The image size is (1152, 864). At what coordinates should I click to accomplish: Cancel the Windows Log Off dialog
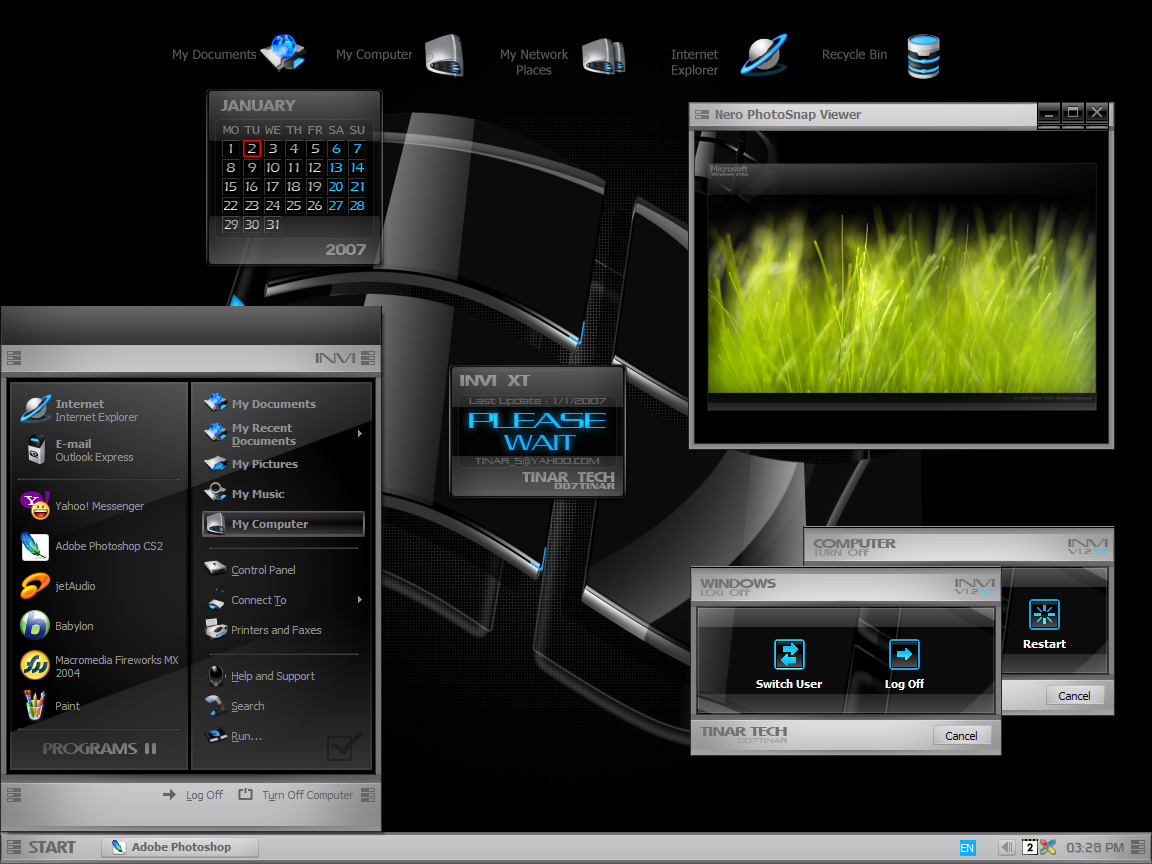(961, 735)
